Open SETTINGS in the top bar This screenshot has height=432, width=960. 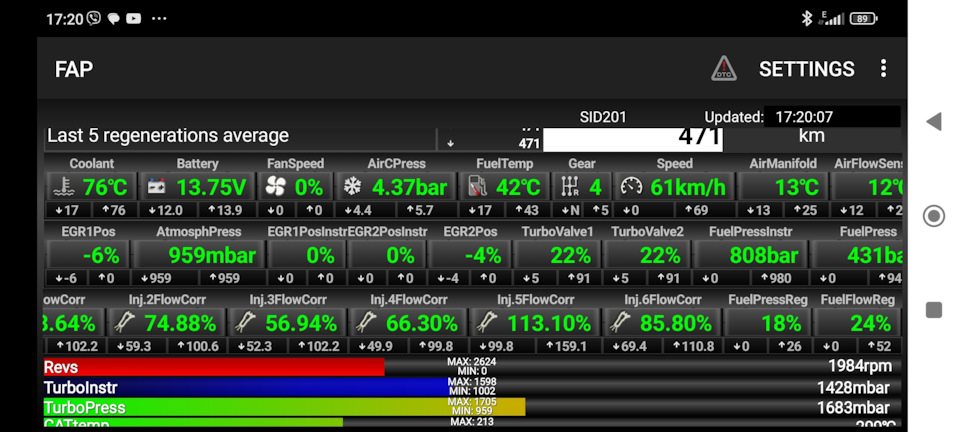pyautogui.click(x=806, y=68)
